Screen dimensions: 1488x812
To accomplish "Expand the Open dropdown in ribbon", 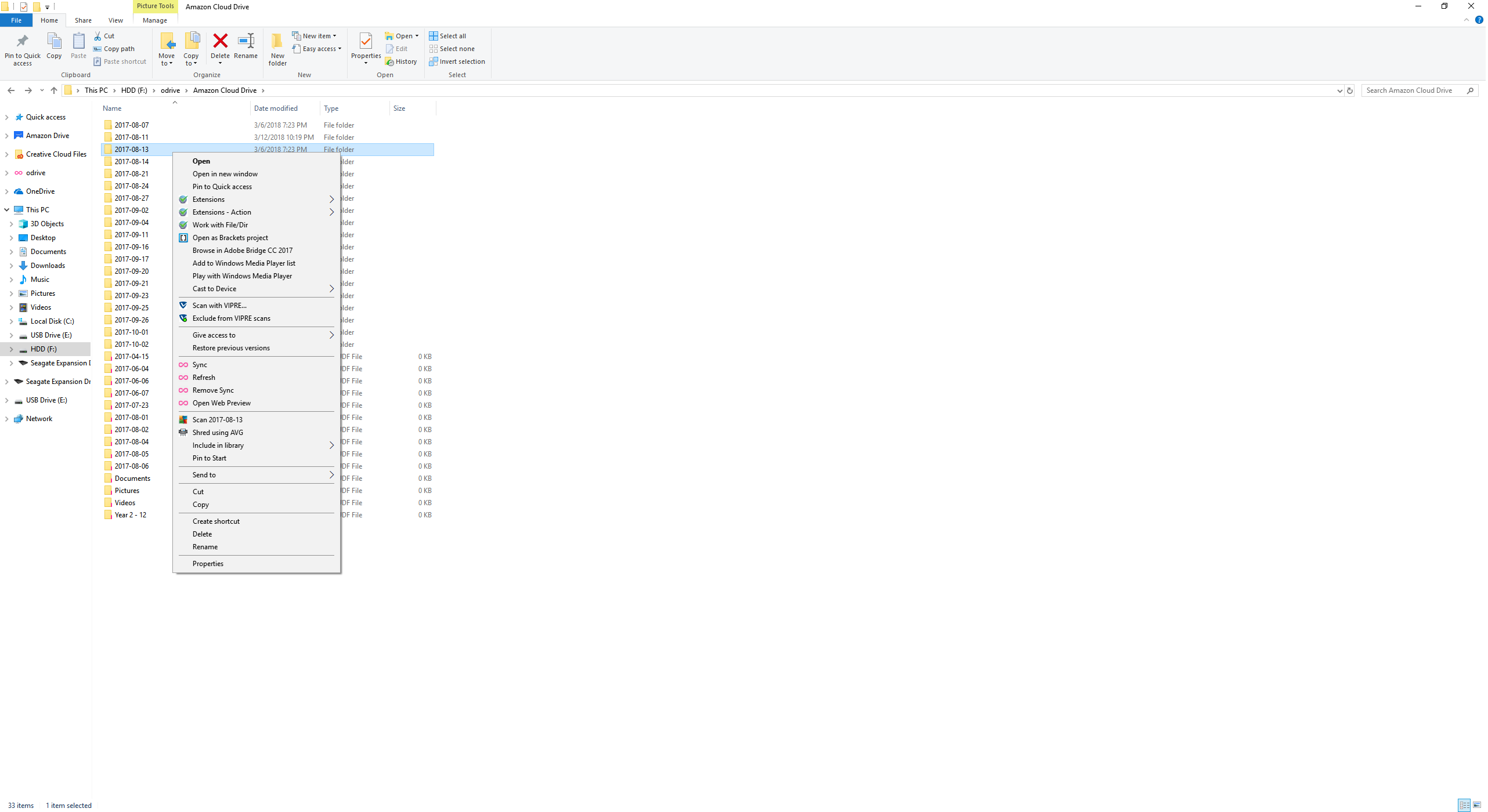I will pos(418,36).
